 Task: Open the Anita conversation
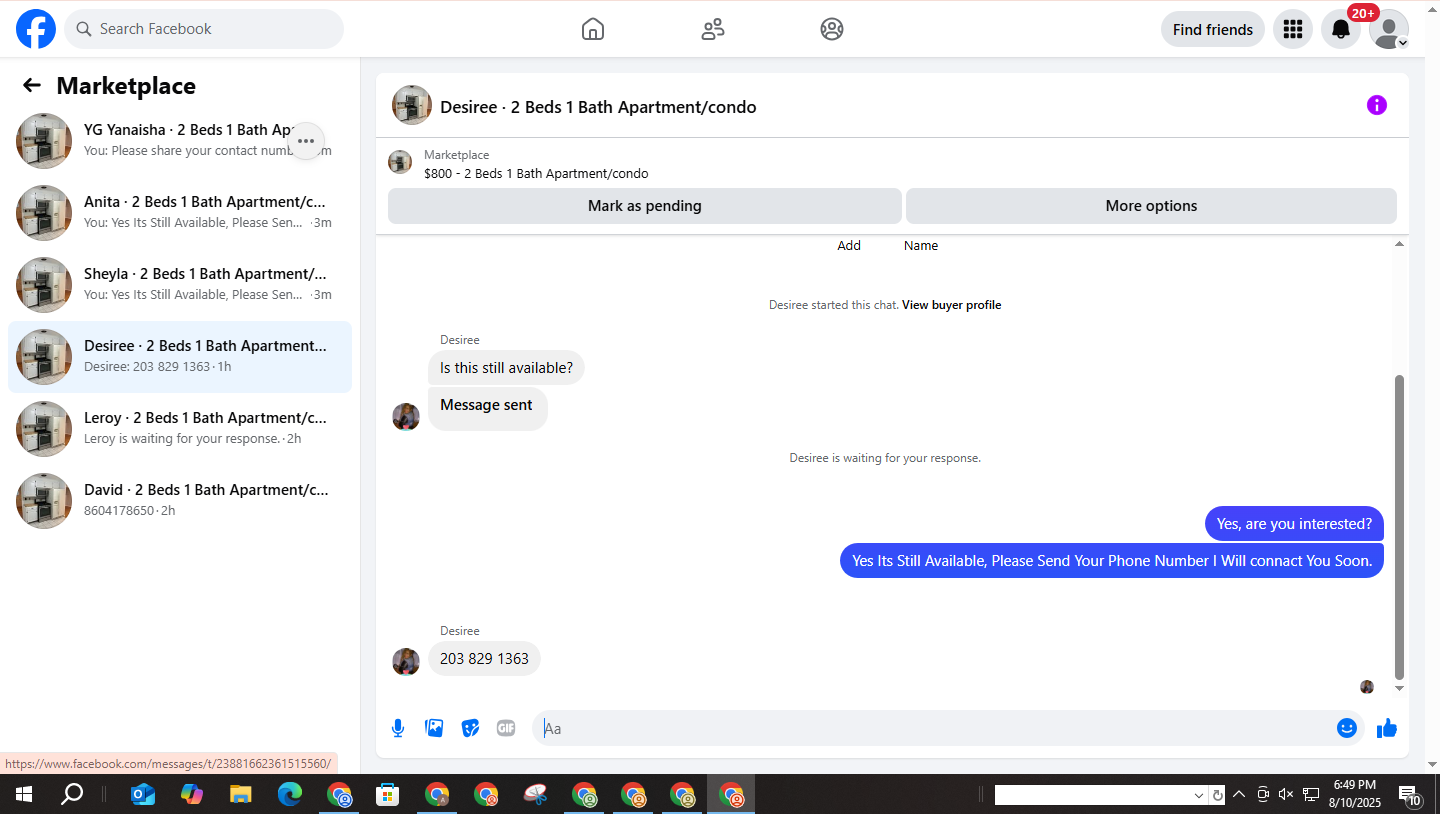click(x=180, y=213)
